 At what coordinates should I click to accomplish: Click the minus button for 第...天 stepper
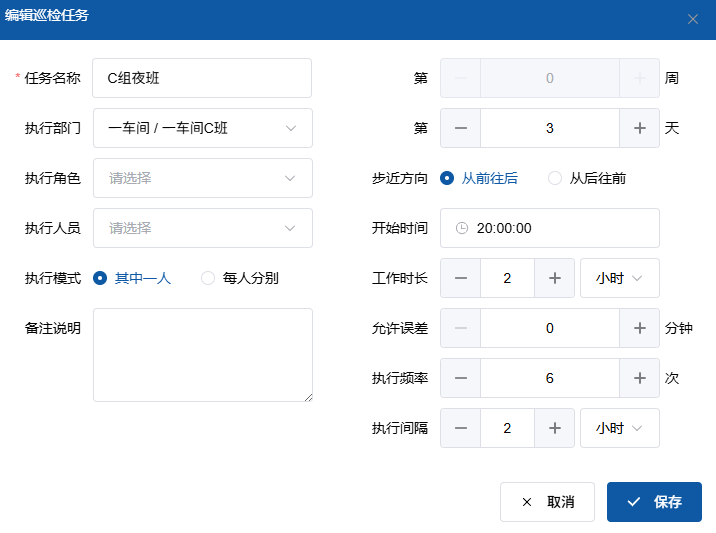(461, 128)
